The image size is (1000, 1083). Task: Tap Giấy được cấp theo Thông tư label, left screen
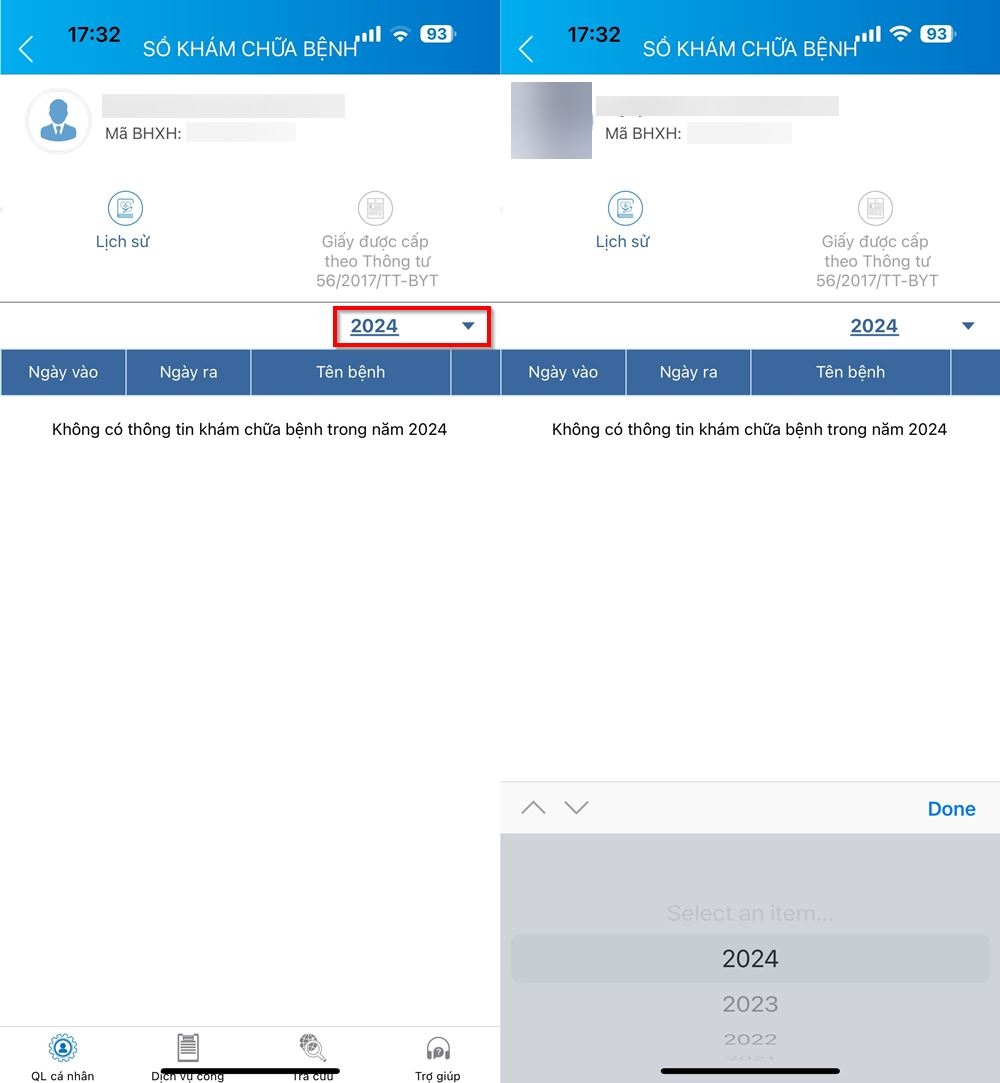(x=376, y=261)
